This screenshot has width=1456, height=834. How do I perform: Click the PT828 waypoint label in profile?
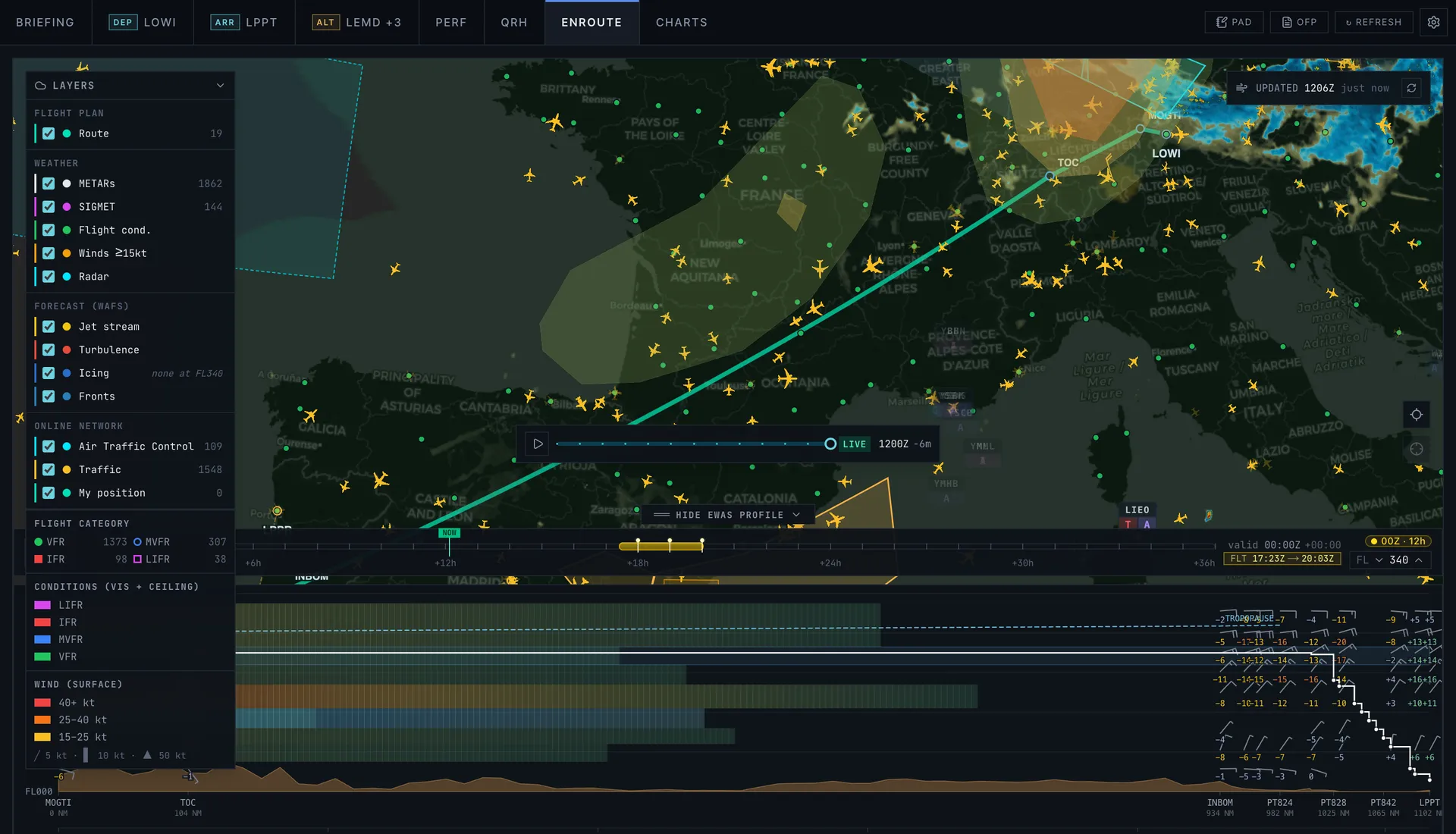1333,803
